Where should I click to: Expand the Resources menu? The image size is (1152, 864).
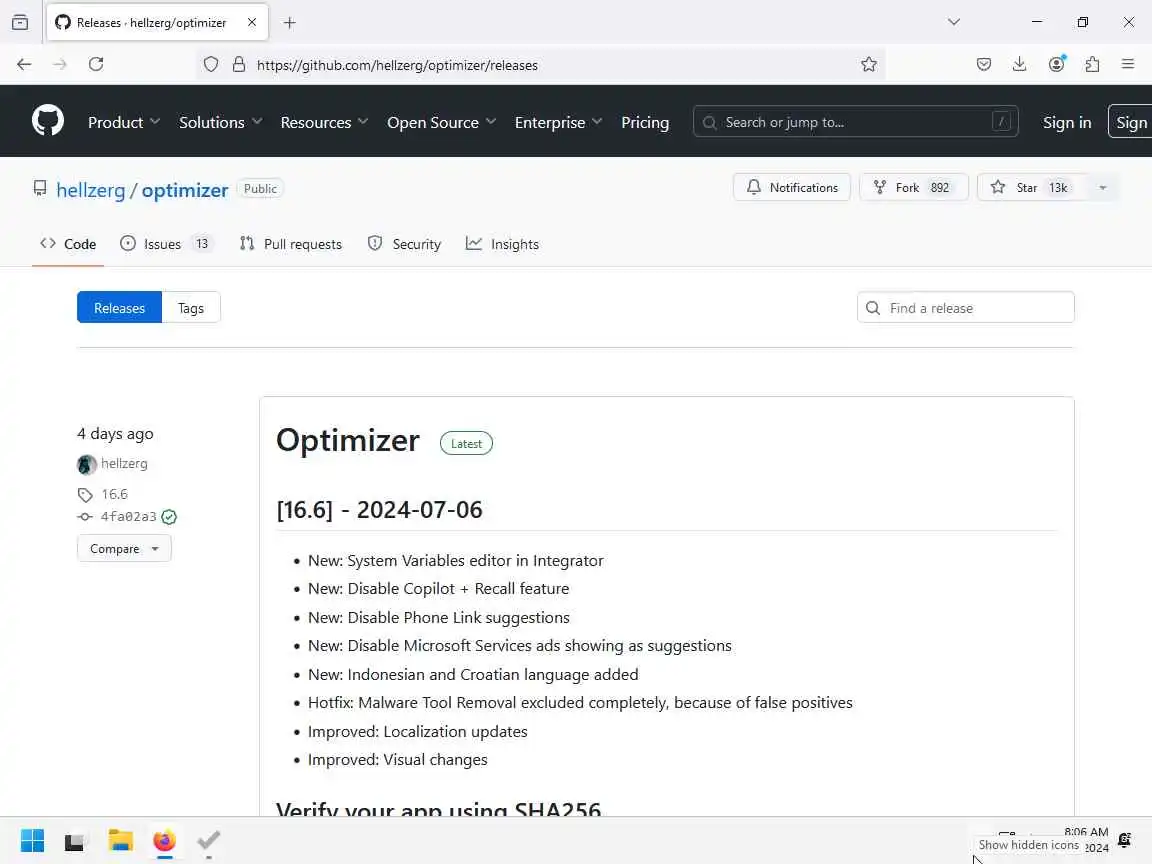click(x=324, y=122)
